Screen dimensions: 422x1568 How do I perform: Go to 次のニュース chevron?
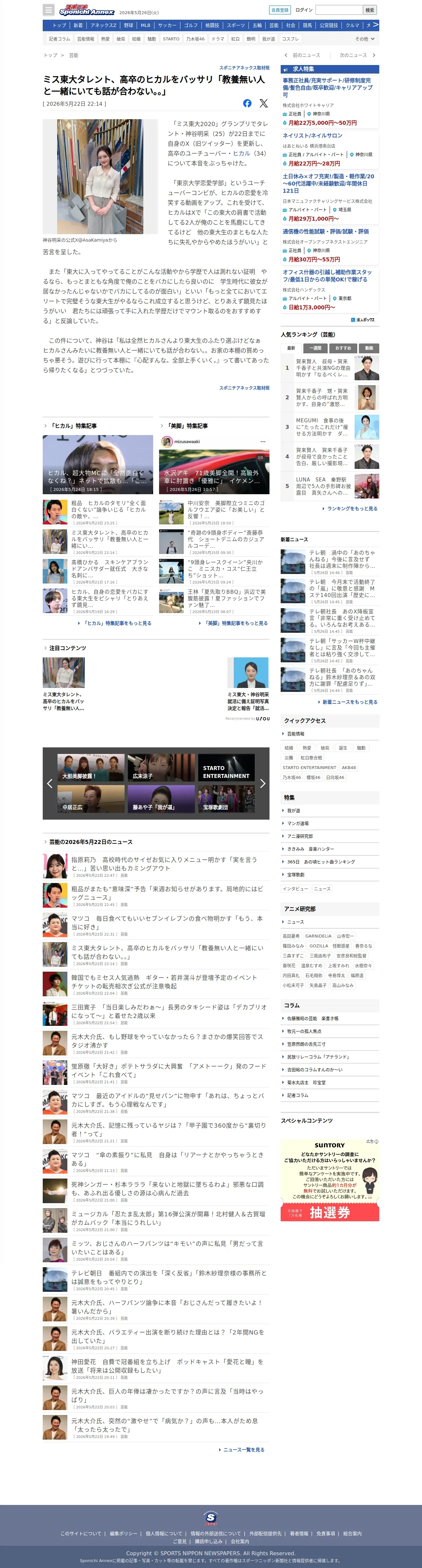pyautogui.click(x=373, y=55)
